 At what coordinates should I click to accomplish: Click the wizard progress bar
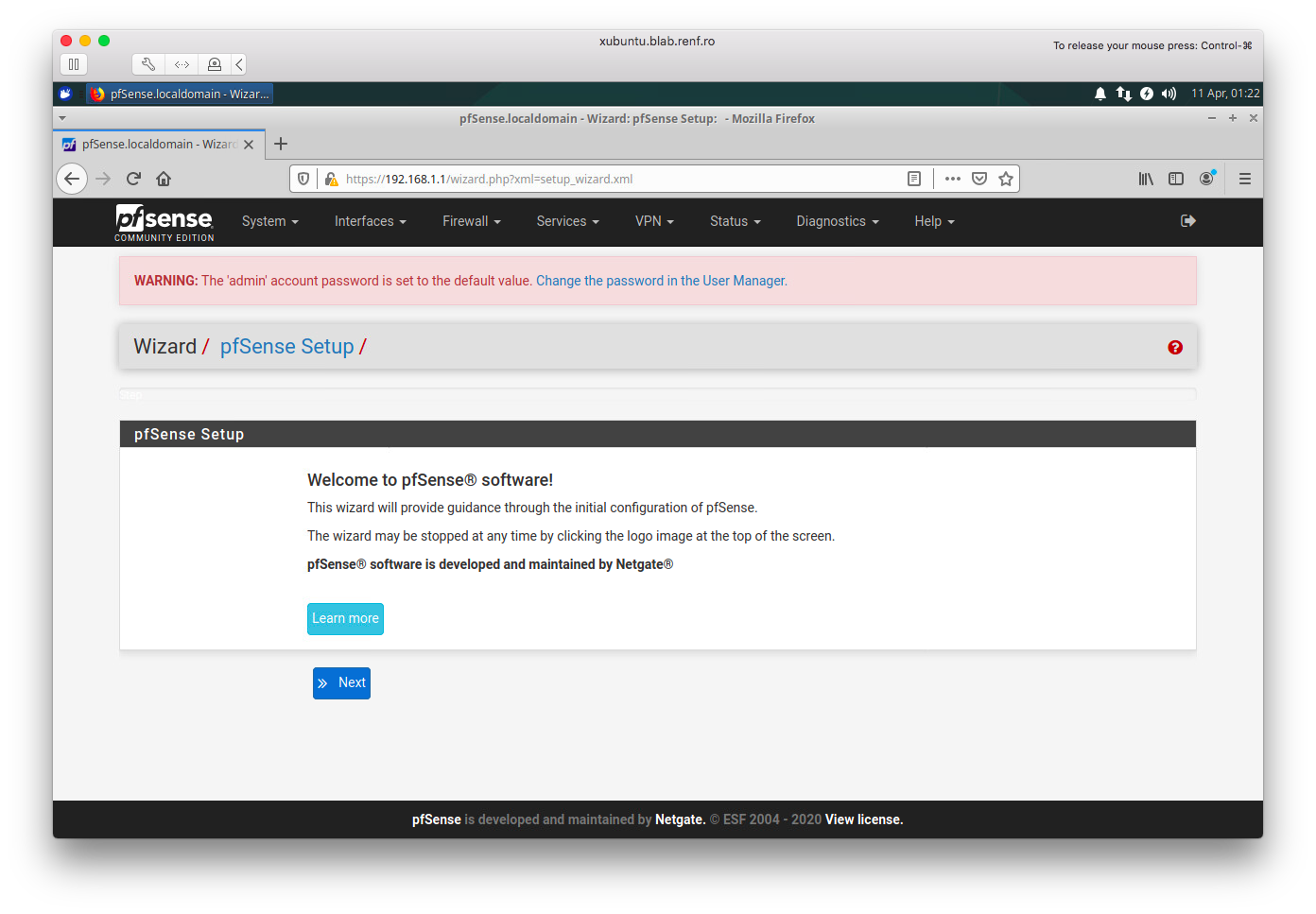coord(658,394)
